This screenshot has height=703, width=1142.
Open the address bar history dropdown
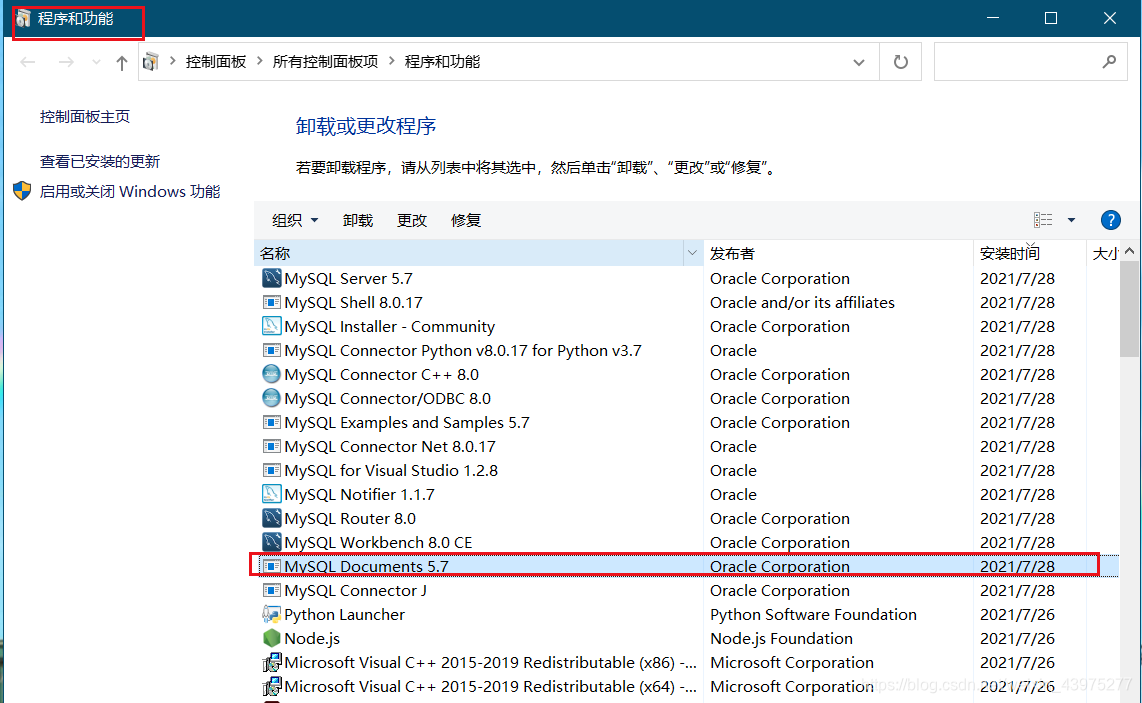pyautogui.click(x=859, y=63)
